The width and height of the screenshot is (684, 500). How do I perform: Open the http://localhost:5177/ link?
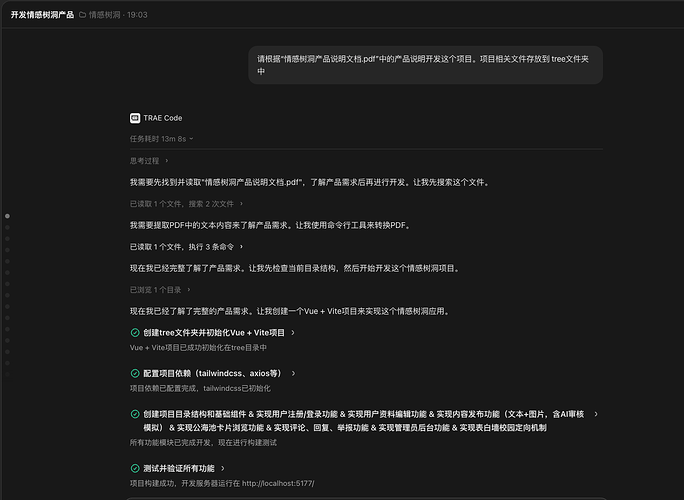tap(278, 483)
